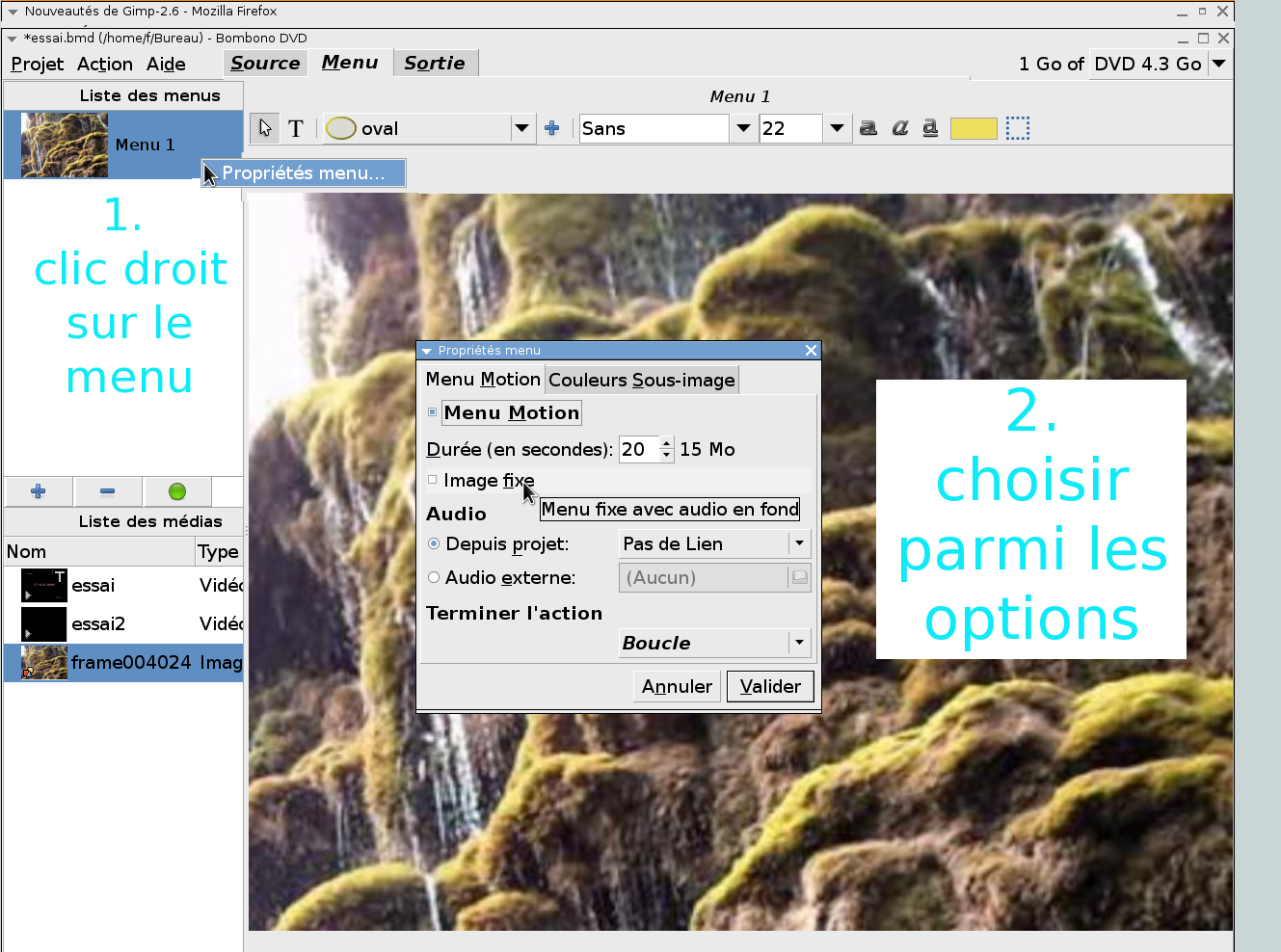Toggle bold text formatting icon

tap(868, 128)
